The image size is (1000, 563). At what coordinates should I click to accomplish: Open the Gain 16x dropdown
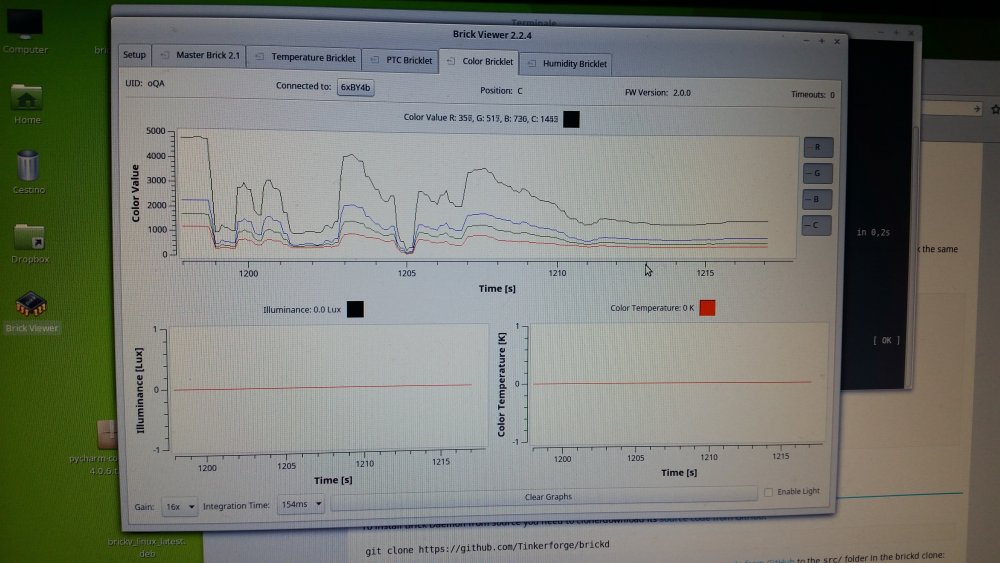point(180,506)
